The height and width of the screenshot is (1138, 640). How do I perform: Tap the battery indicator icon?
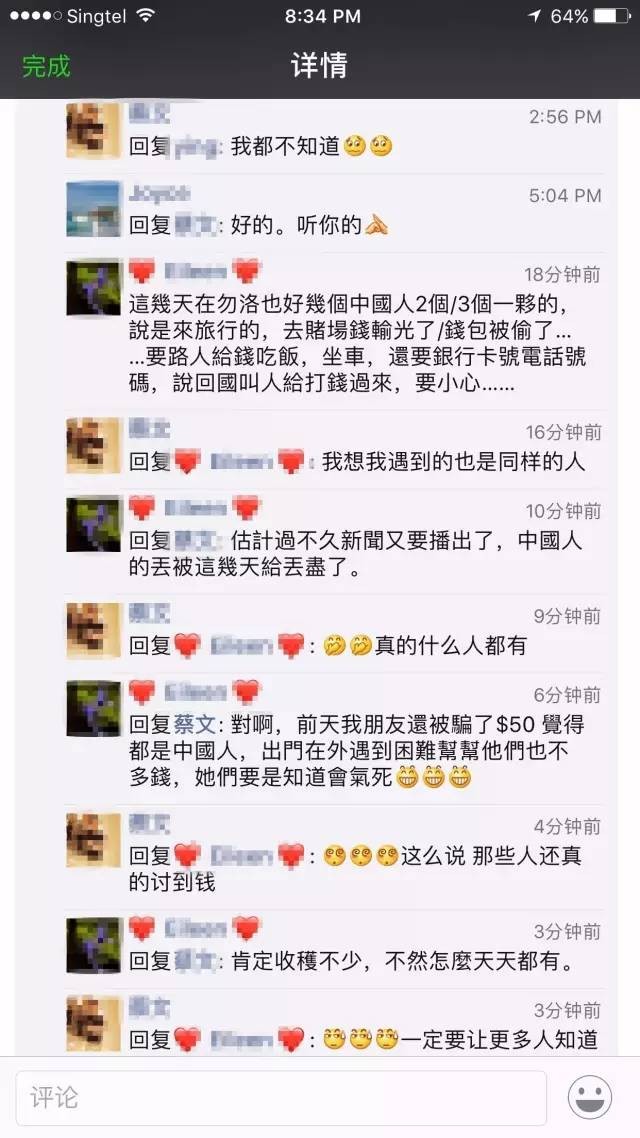pyautogui.click(x=611, y=16)
